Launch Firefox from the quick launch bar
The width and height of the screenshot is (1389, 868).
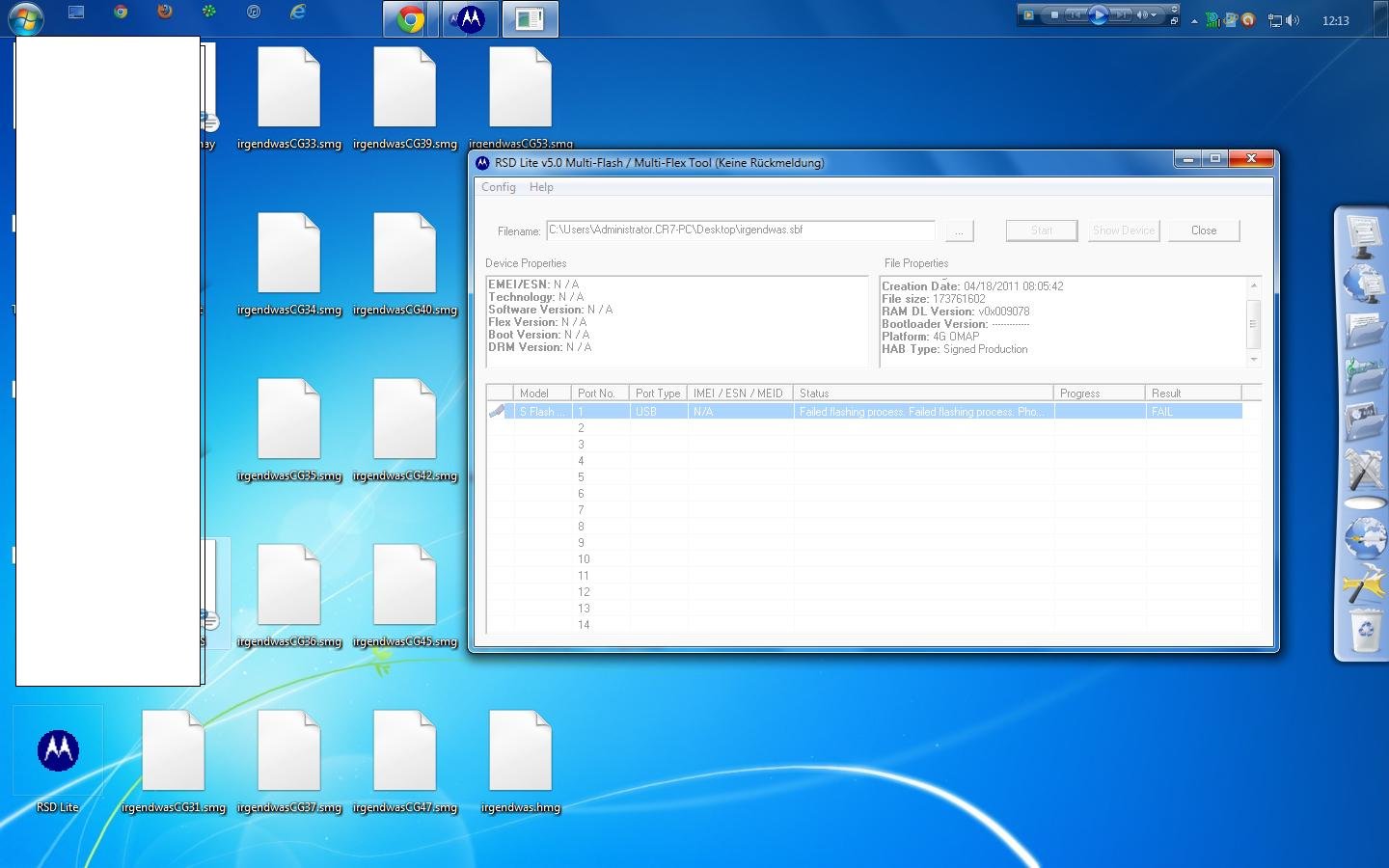tap(165, 13)
